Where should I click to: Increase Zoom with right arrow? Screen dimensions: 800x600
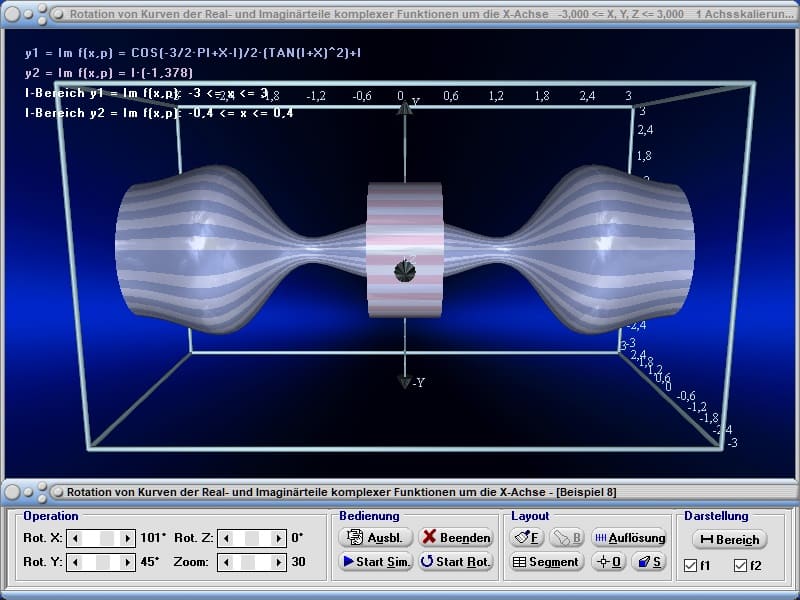pos(278,562)
